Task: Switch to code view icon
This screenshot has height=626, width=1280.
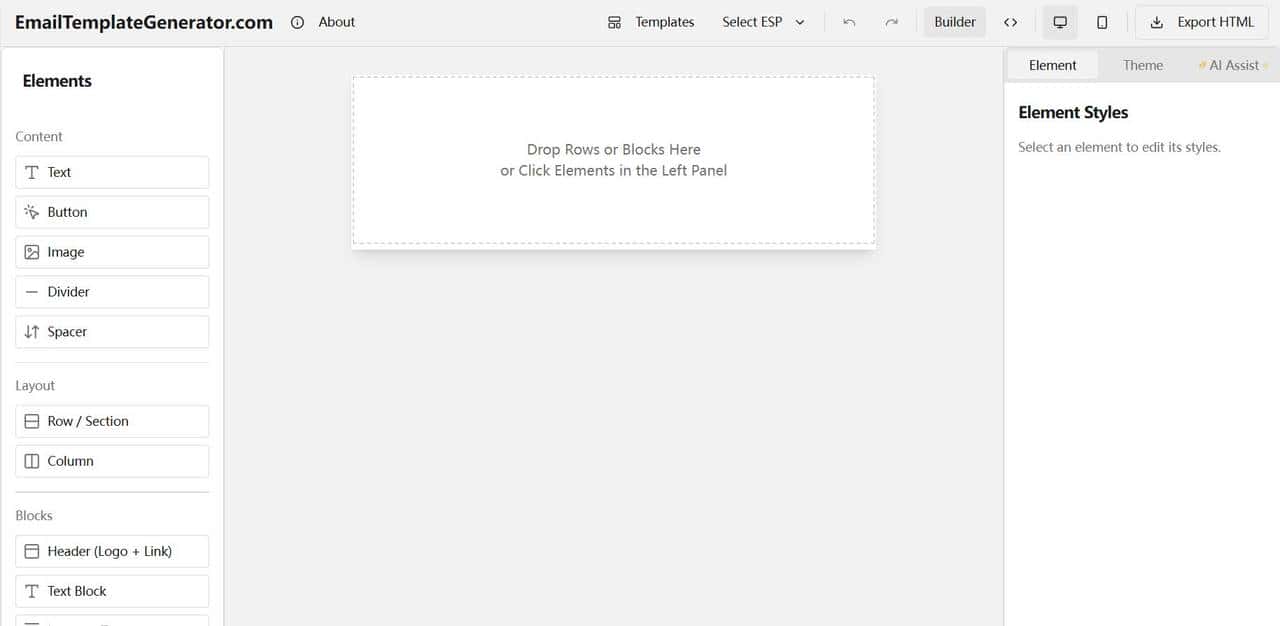Action: click(1010, 22)
